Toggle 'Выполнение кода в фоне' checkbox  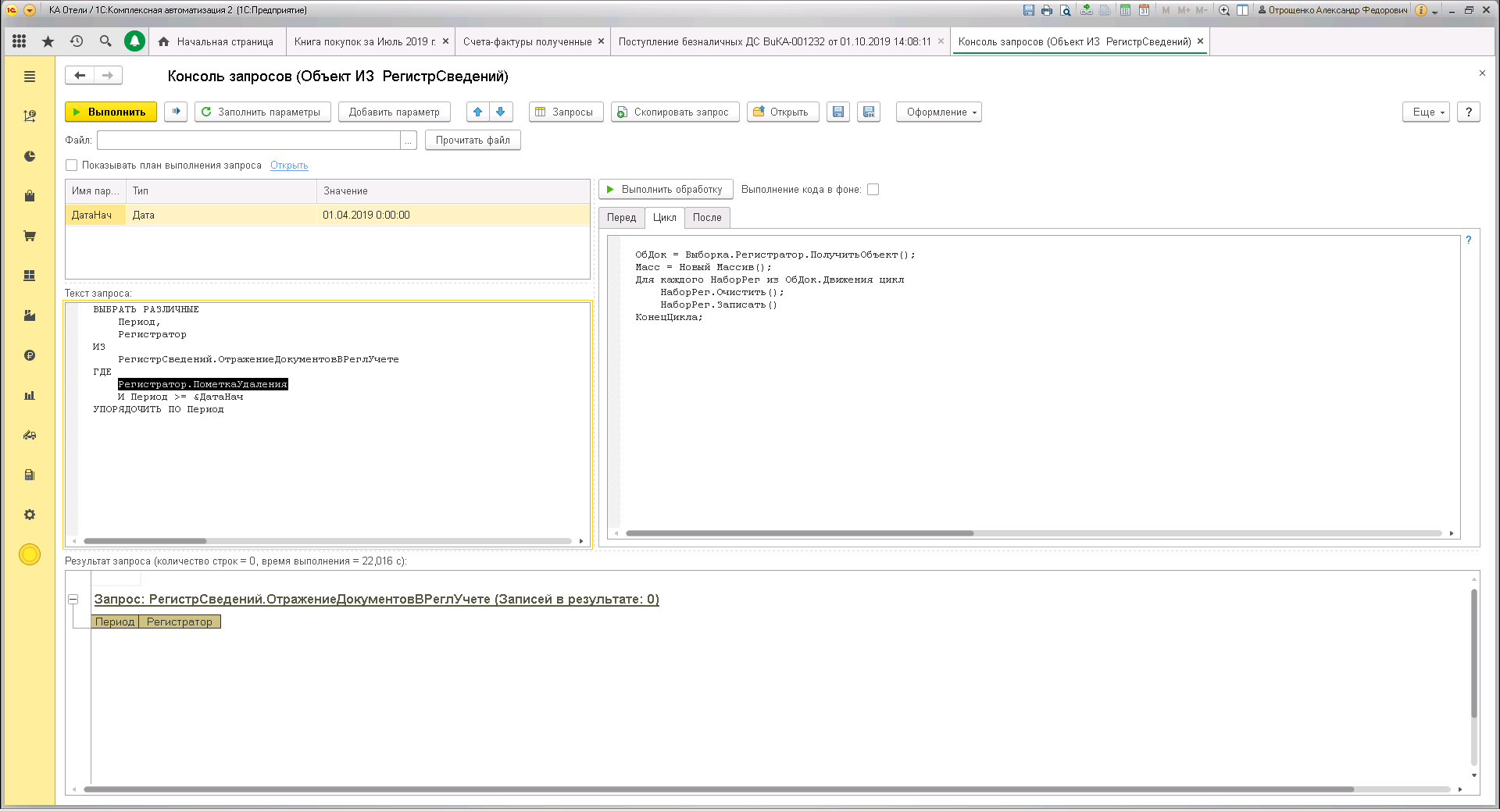tap(873, 189)
